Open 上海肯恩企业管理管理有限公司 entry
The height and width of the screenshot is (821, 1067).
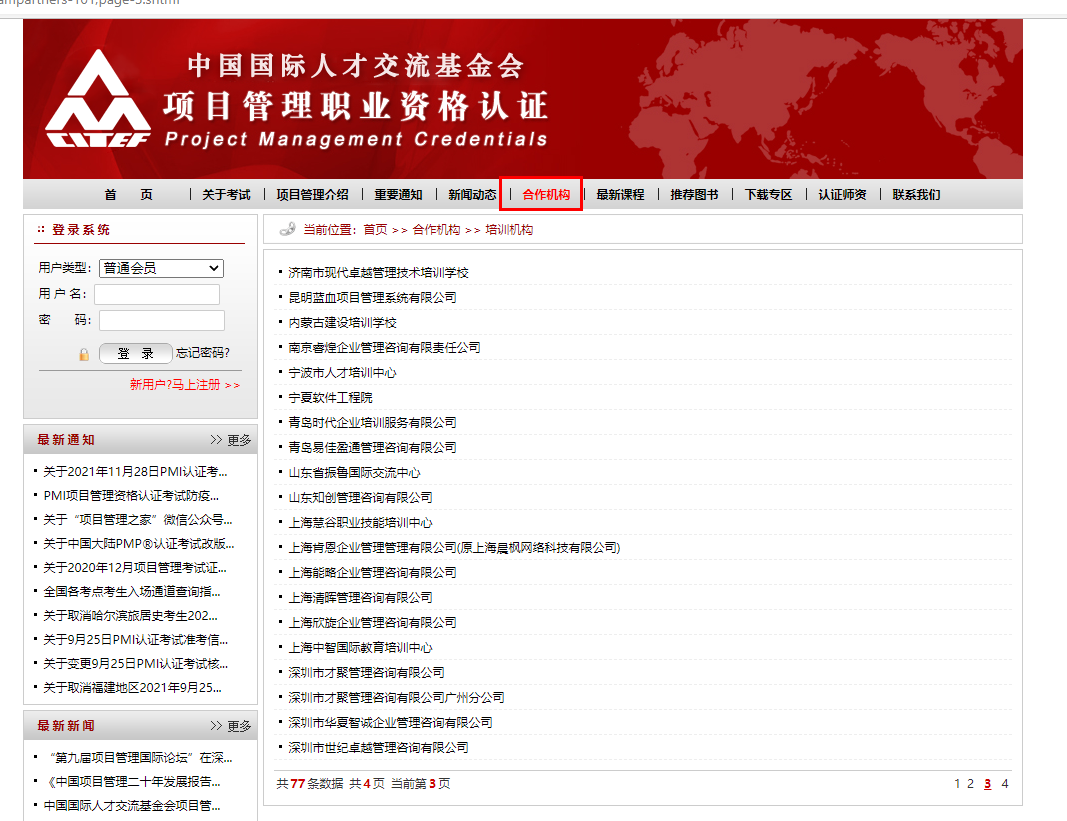click(454, 547)
